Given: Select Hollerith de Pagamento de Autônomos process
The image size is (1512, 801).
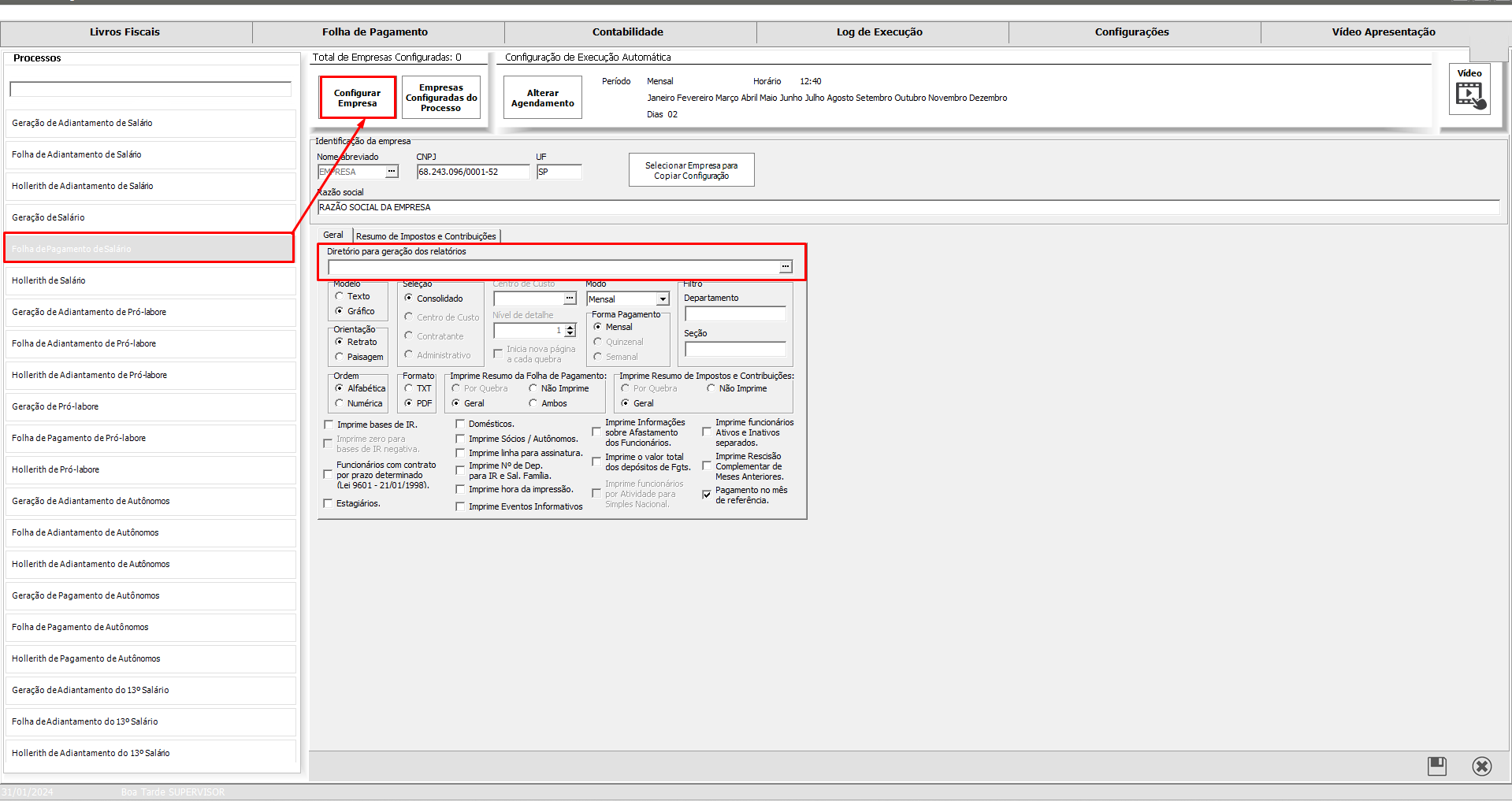Looking at the screenshot, I should 150,658.
